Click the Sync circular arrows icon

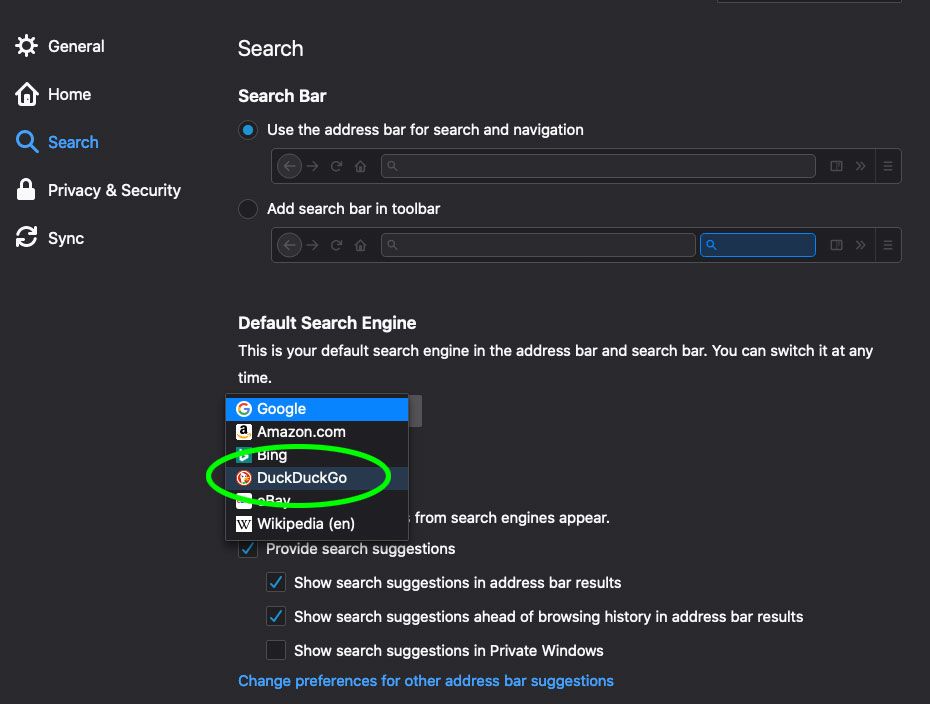click(24, 238)
